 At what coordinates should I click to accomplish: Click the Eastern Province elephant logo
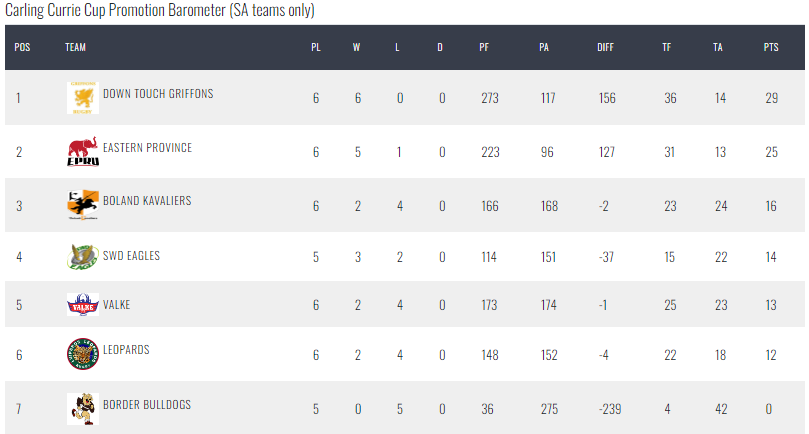83,151
